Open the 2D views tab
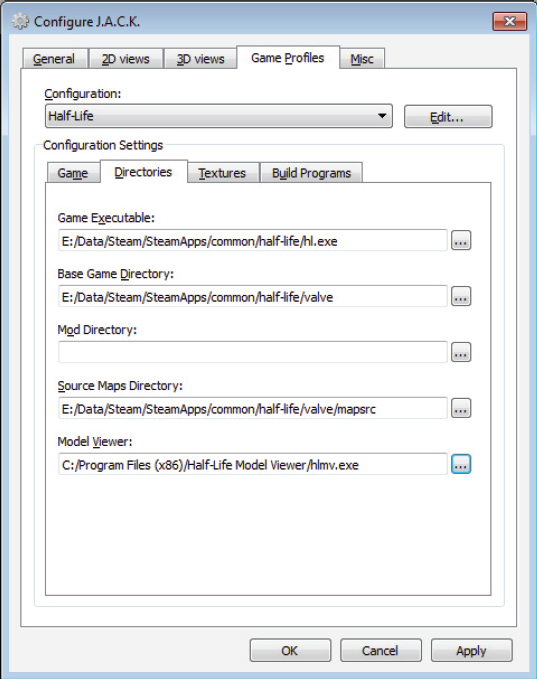The height and width of the screenshot is (679, 537). [x=126, y=59]
